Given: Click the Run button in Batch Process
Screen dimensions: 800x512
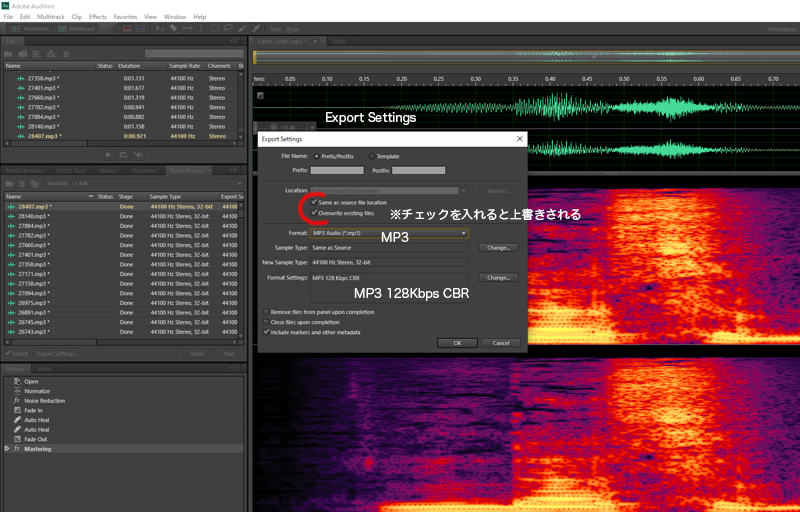Looking at the screenshot, I should click(x=229, y=353).
